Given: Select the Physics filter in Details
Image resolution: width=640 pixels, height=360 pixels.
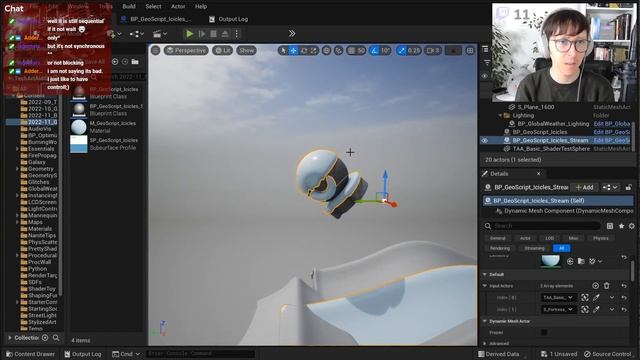Looking at the screenshot, I should (600, 238).
